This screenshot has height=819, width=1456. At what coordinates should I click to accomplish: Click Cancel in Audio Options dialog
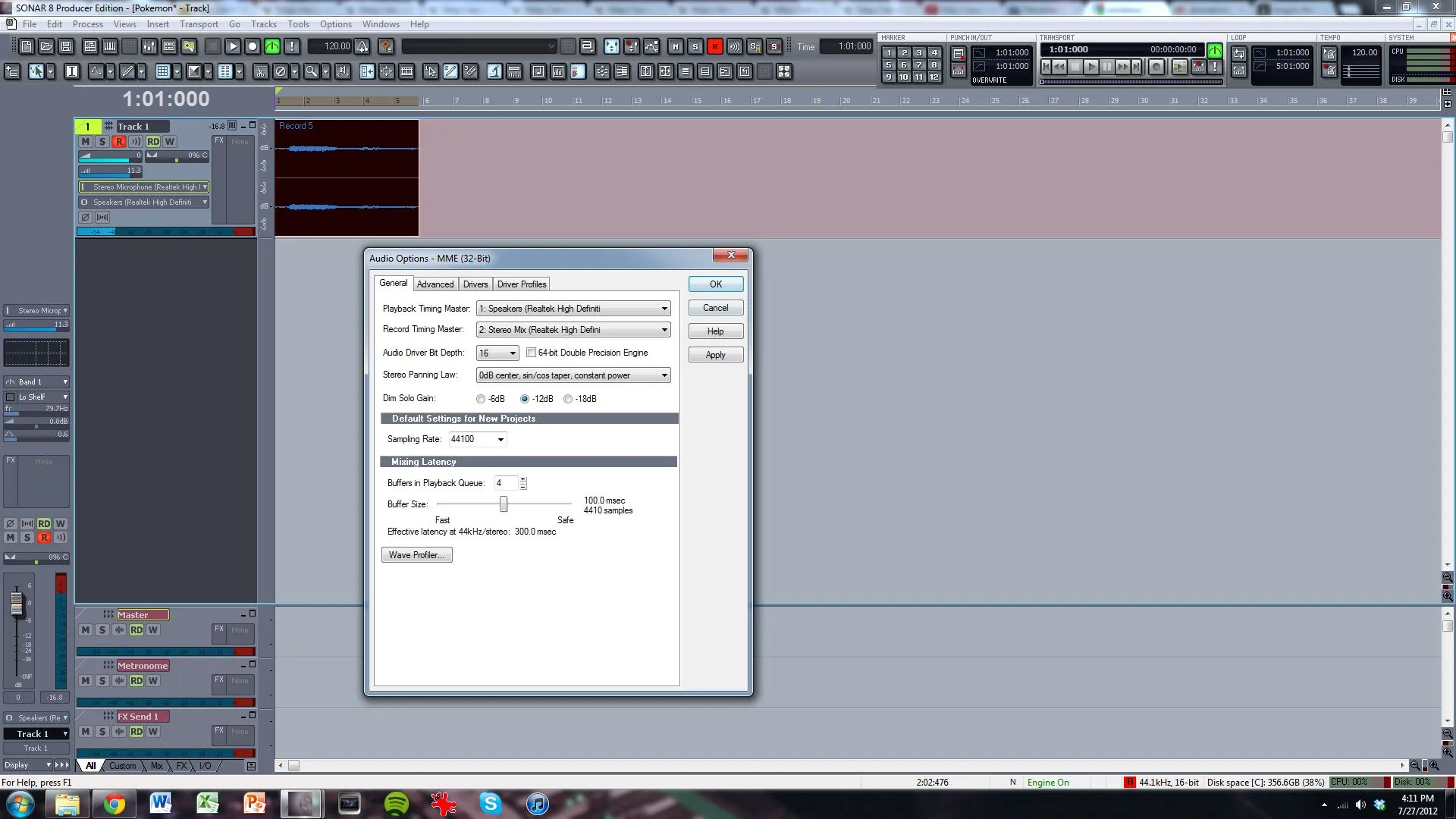pyautogui.click(x=716, y=308)
